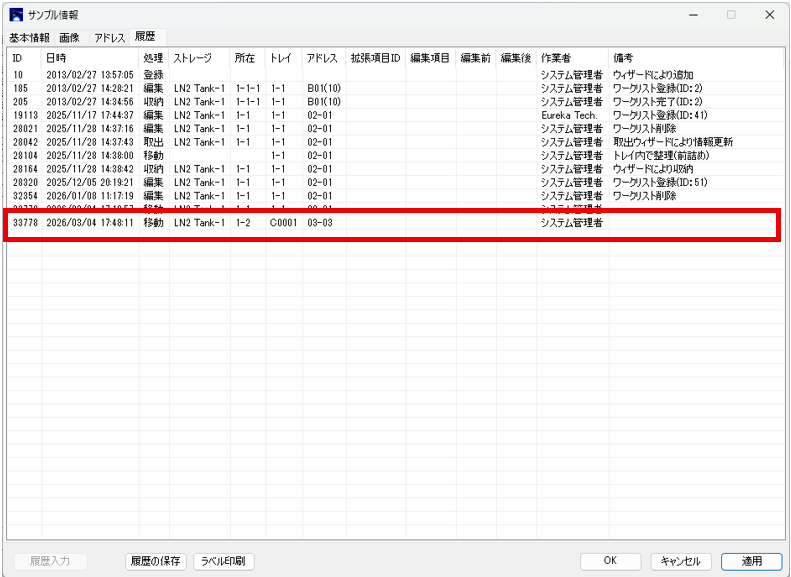Screen dimensions: 791x577
Task: Open the 画像 tab
Action: pyautogui.click(x=69, y=37)
